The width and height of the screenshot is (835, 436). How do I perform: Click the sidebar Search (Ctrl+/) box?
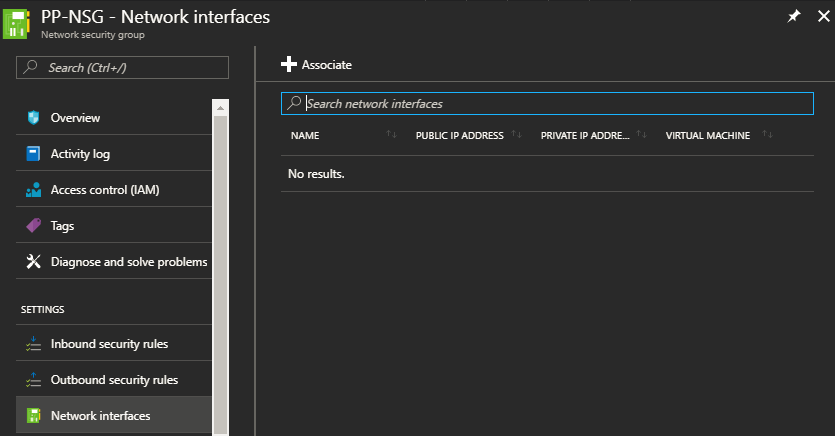click(122, 68)
